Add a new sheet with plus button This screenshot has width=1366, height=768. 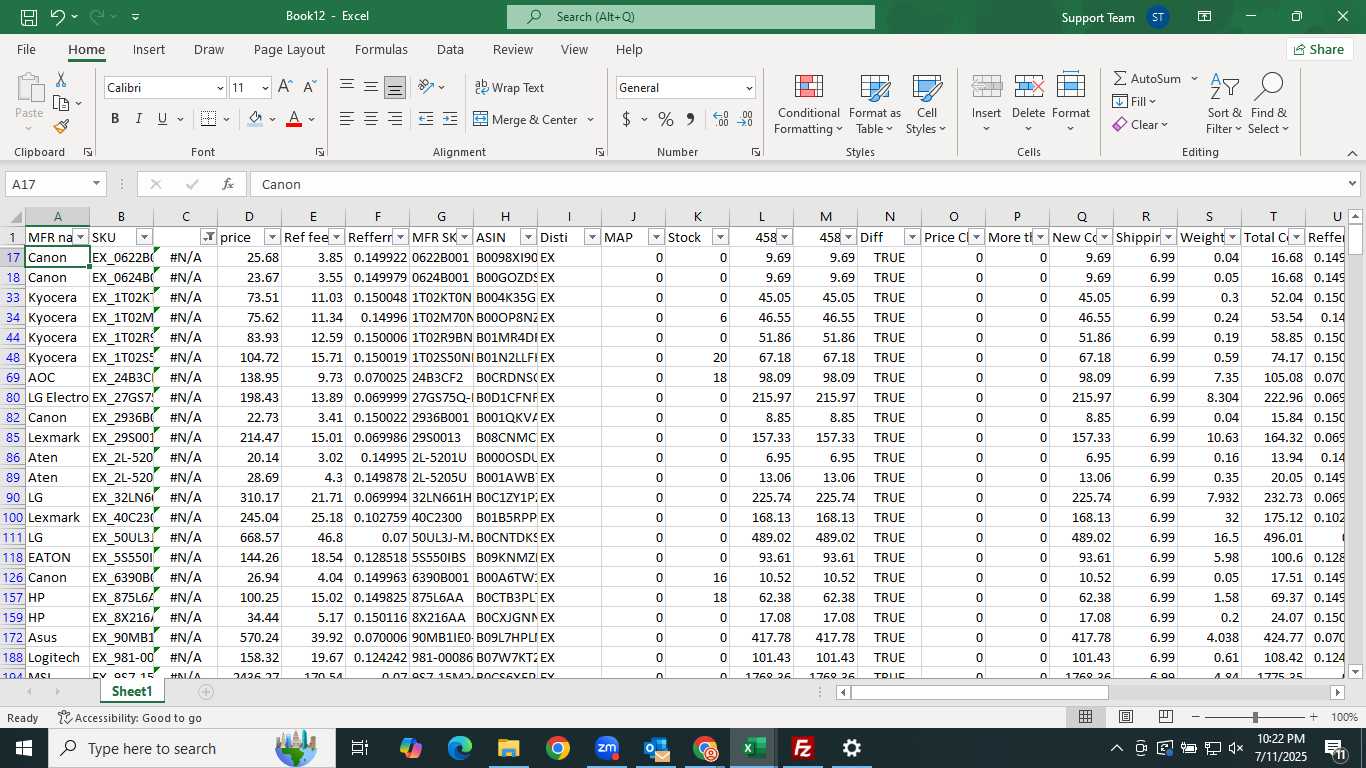tap(206, 691)
